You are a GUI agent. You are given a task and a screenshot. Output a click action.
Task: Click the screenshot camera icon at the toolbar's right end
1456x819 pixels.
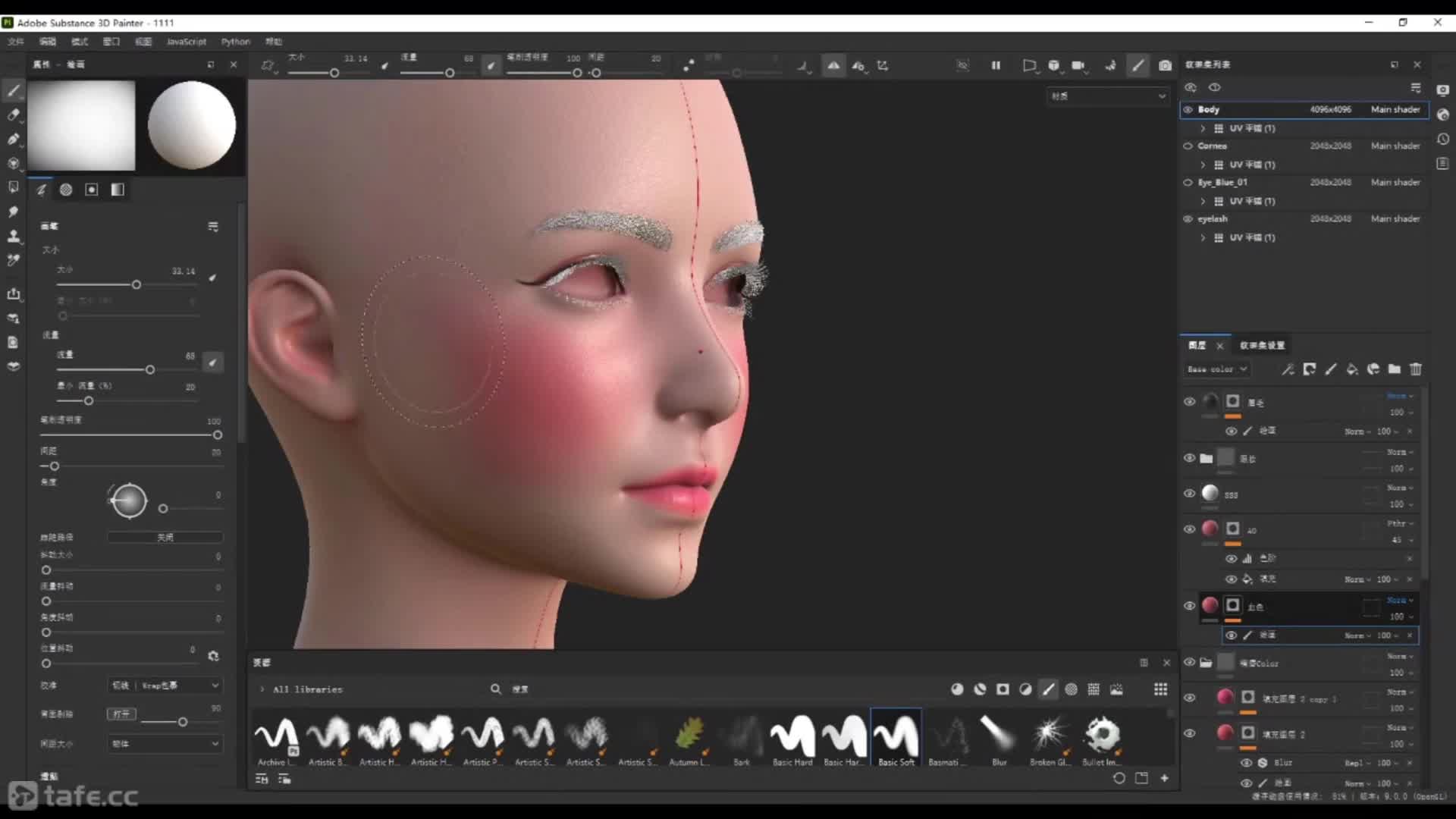pyautogui.click(x=1165, y=65)
